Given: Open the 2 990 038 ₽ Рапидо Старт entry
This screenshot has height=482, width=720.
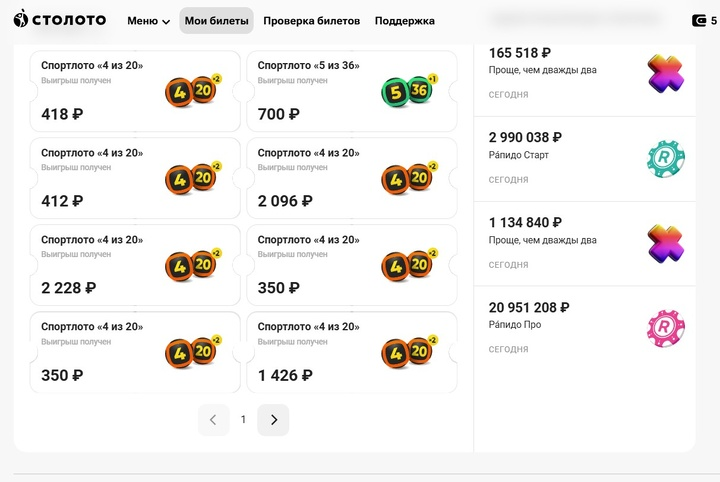Looking at the screenshot, I should tap(585, 159).
